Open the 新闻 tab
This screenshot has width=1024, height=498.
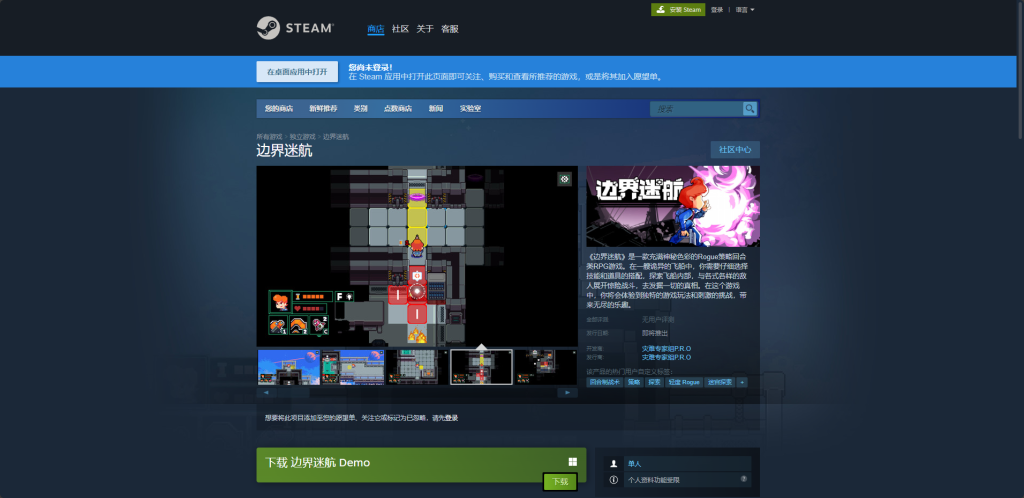coord(436,108)
